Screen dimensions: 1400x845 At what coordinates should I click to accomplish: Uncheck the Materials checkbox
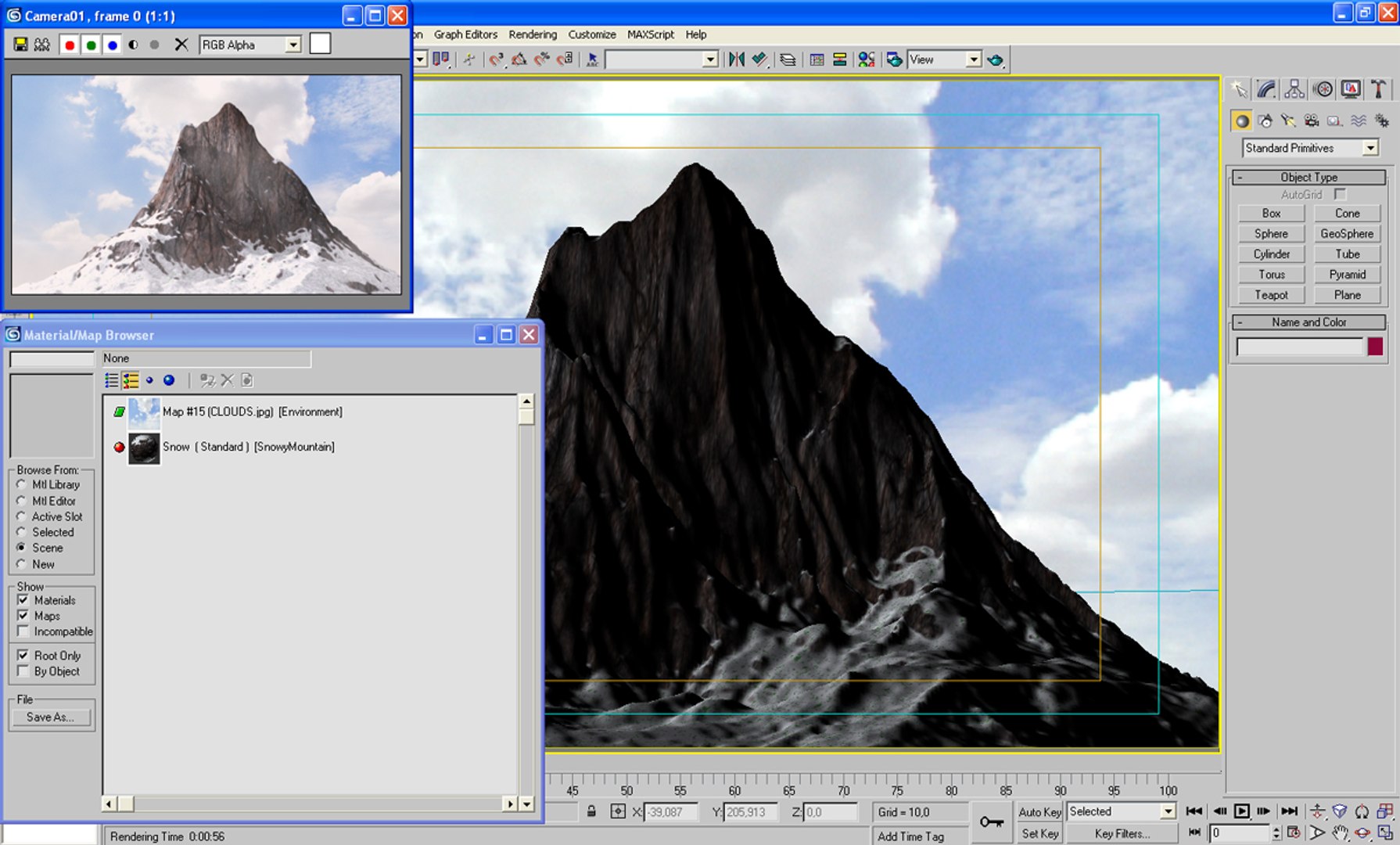[23, 600]
